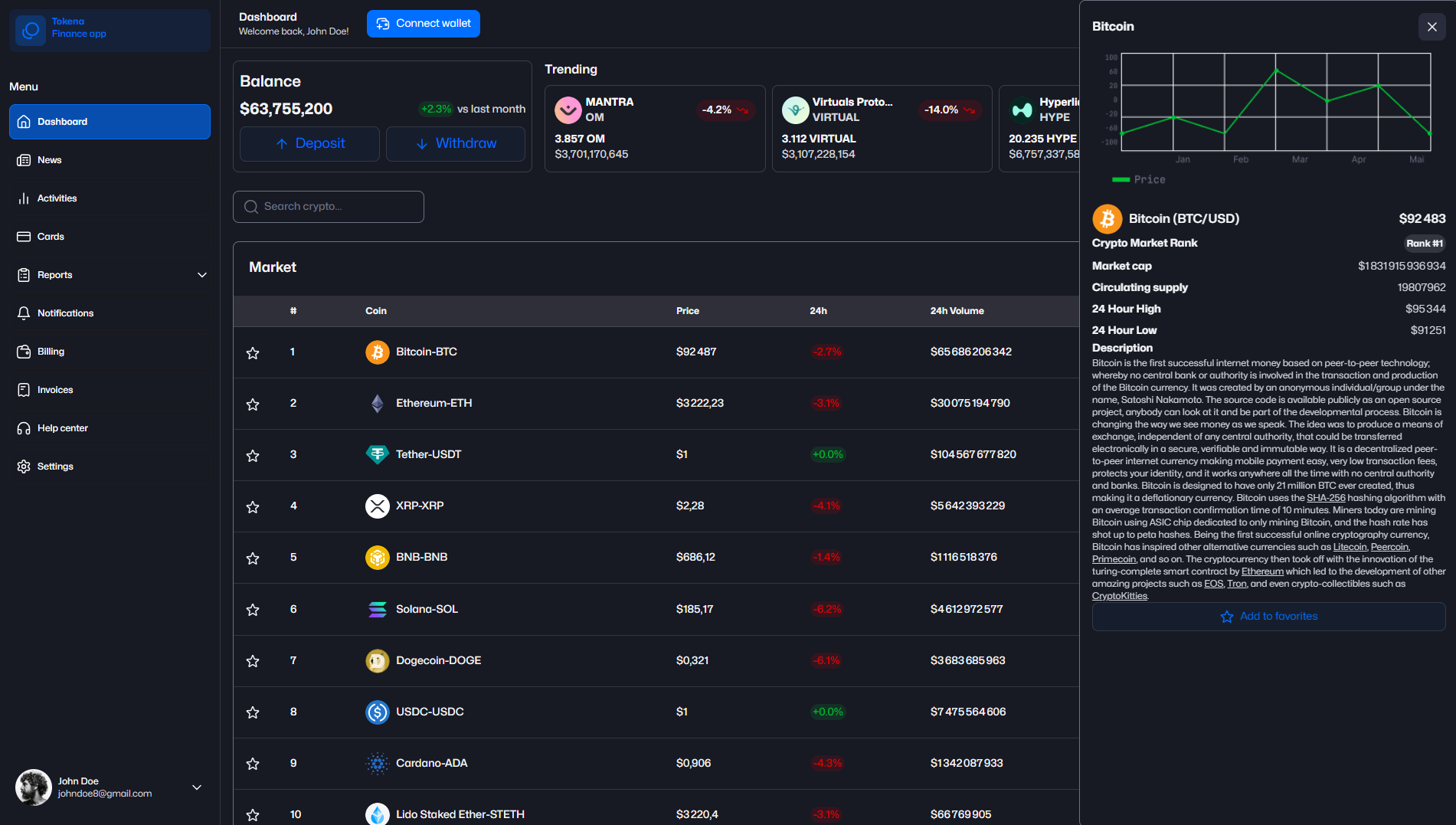Click the Bitcoin coin icon in market table
Image resolution: width=1456 pixels, height=825 pixels.
tap(378, 352)
